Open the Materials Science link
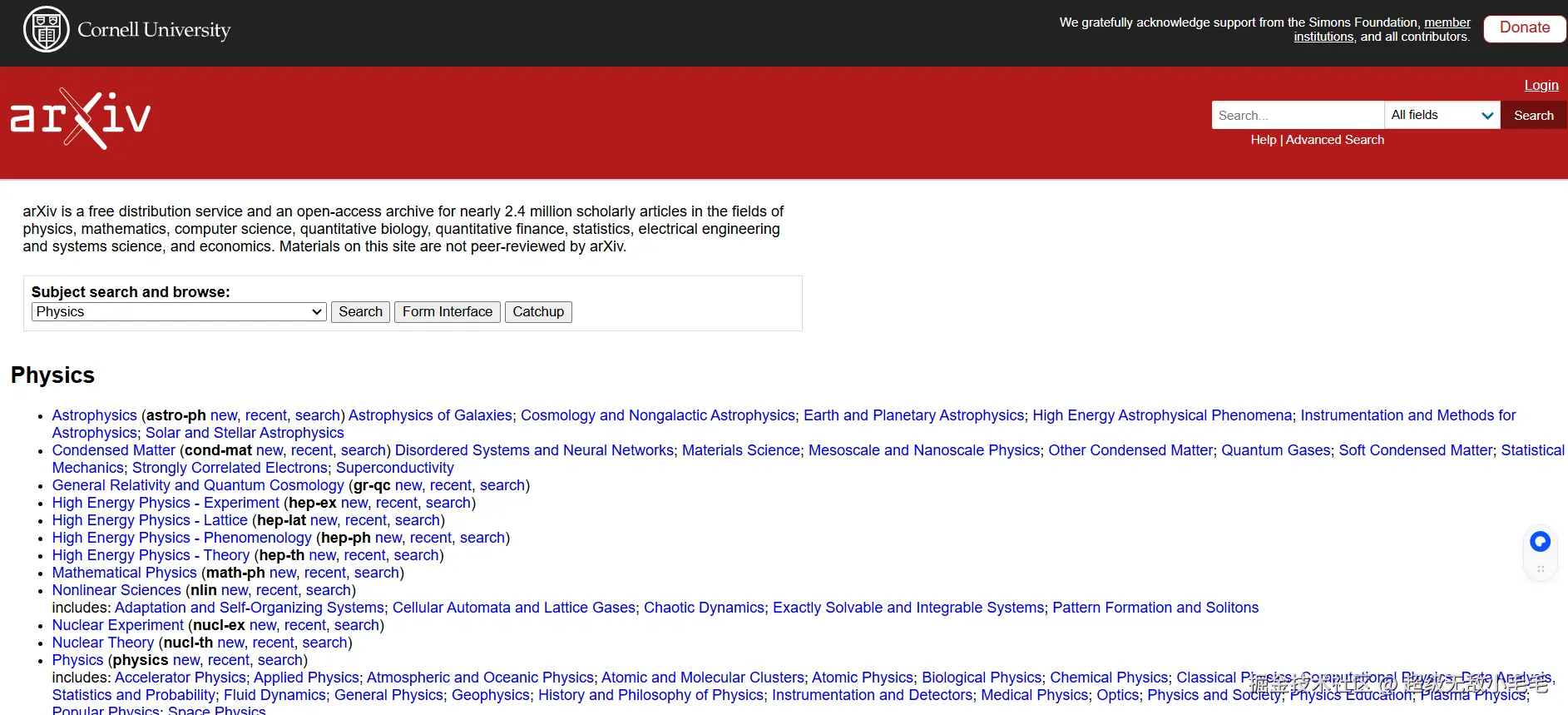The width and height of the screenshot is (1568, 715). 741,450
